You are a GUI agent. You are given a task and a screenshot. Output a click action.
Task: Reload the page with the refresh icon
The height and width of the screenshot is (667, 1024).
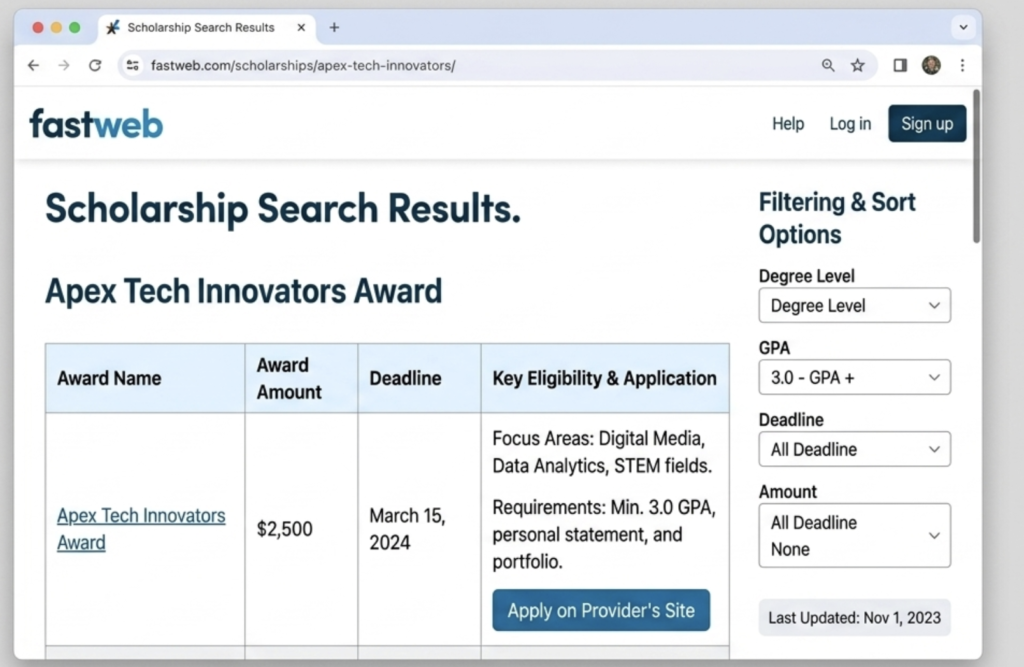[95, 65]
